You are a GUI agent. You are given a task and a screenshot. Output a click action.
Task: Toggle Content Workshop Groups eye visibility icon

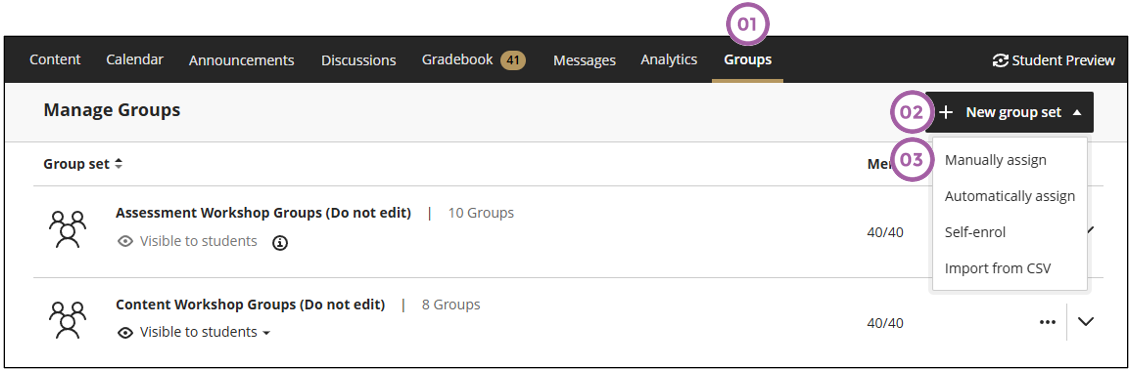click(x=125, y=332)
